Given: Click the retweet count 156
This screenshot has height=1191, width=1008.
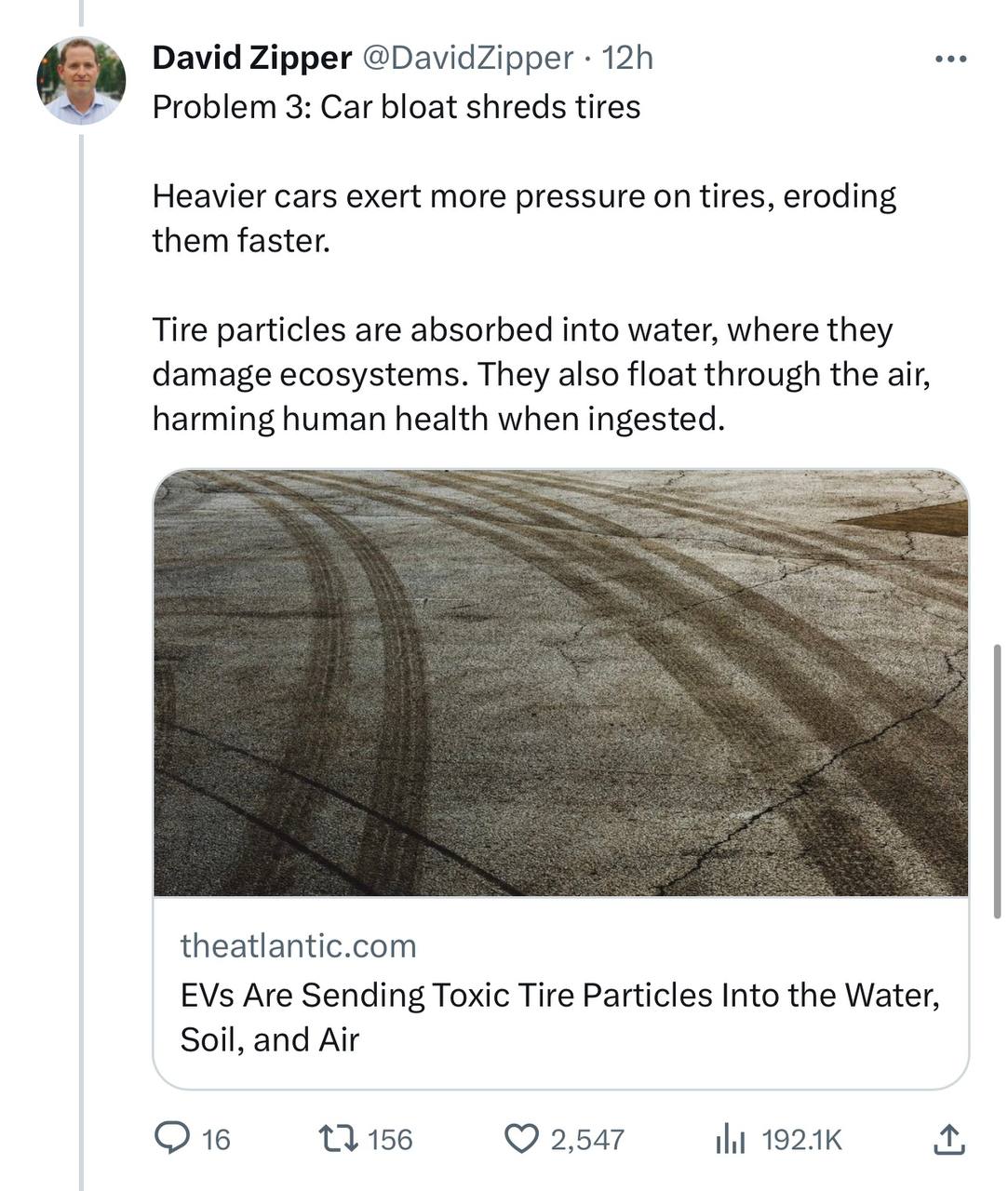Looking at the screenshot, I should point(390,1139).
